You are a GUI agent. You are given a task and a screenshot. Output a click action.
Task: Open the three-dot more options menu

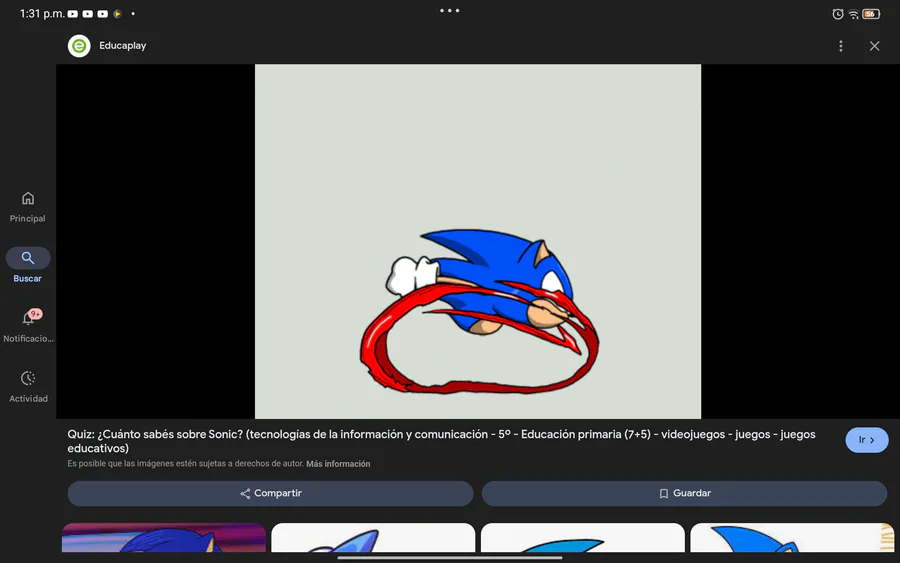840,46
